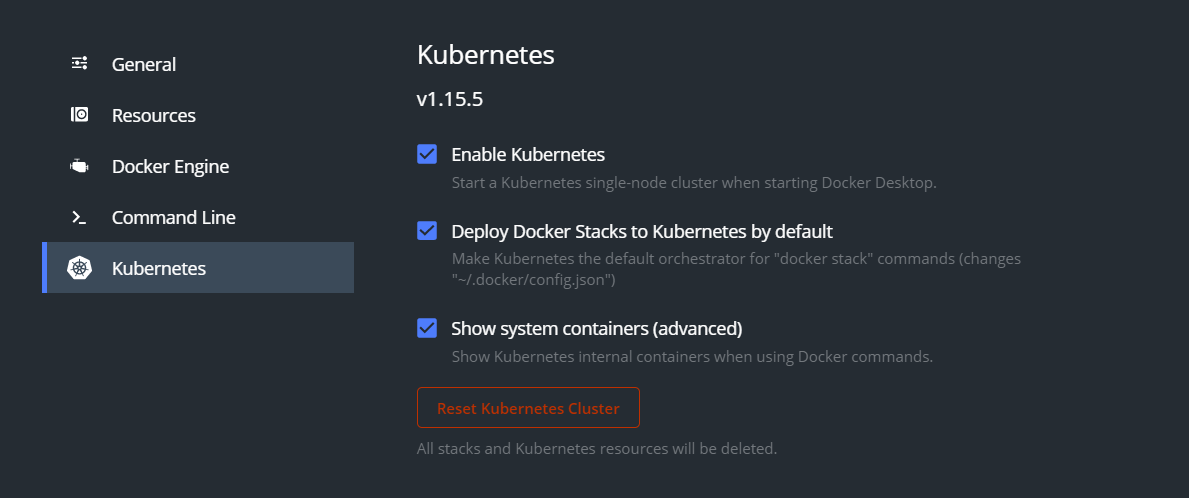Toggle Deploy Docker Stacks to Kubernetes checkbox
The image size is (1189, 498).
(427, 230)
